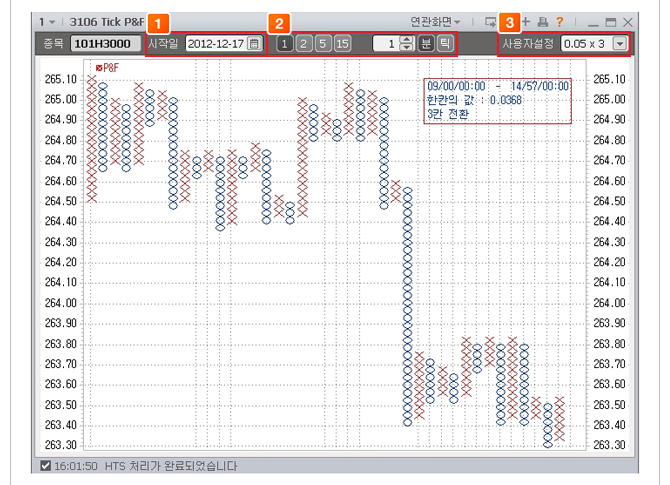The height and width of the screenshot is (485, 670).
Task: Open help with the question mark icon
Action: pyautogui.click(x=560, y=21)
